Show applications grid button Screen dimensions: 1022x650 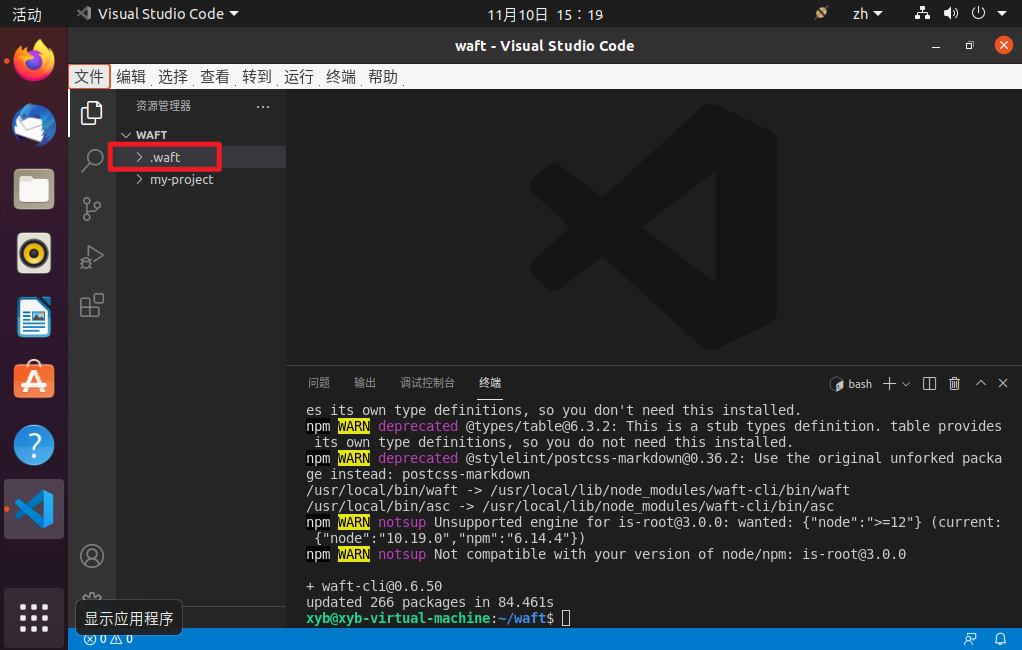pyautogui.click(x=34, y=617)
